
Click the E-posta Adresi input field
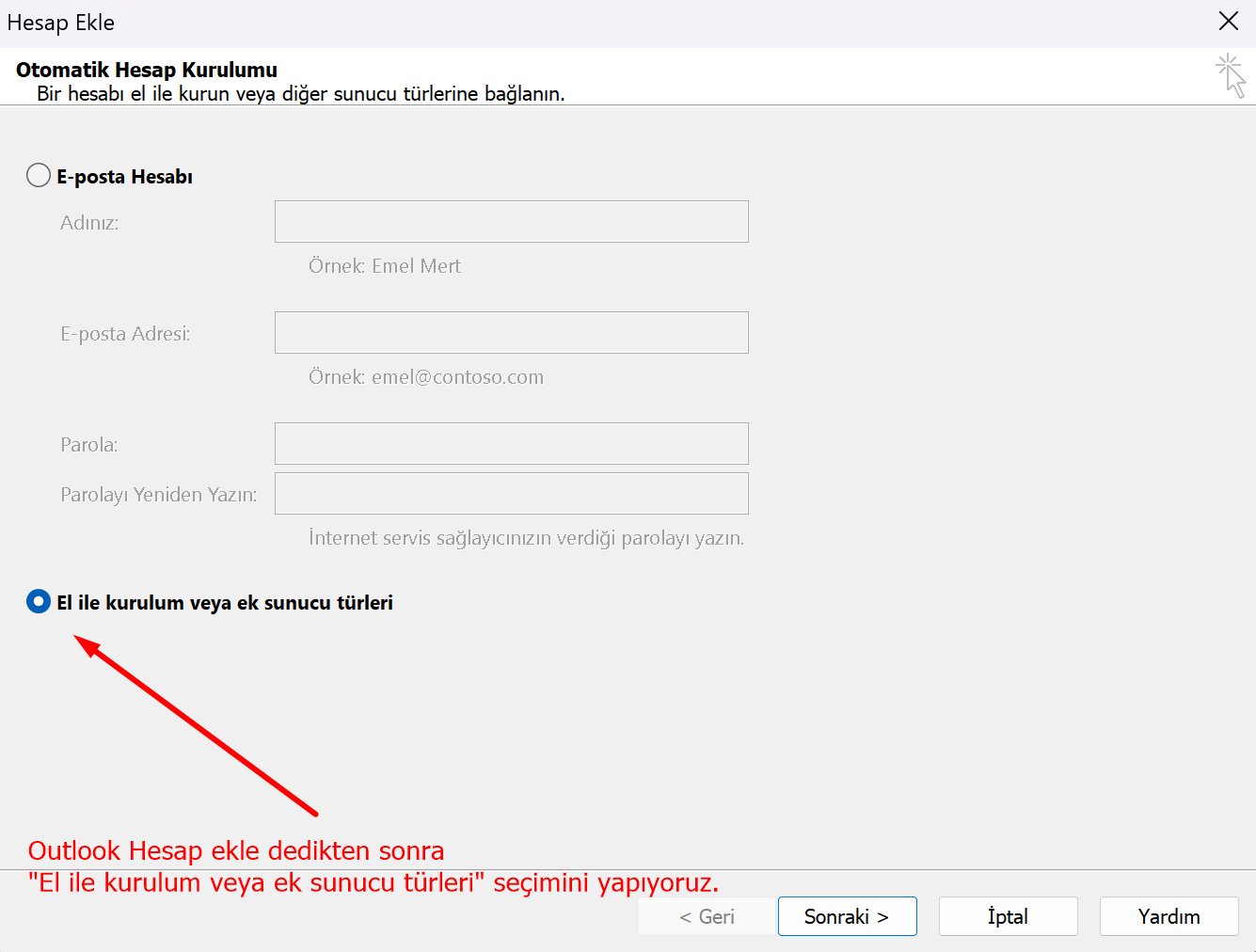click(x=511, y=332)
